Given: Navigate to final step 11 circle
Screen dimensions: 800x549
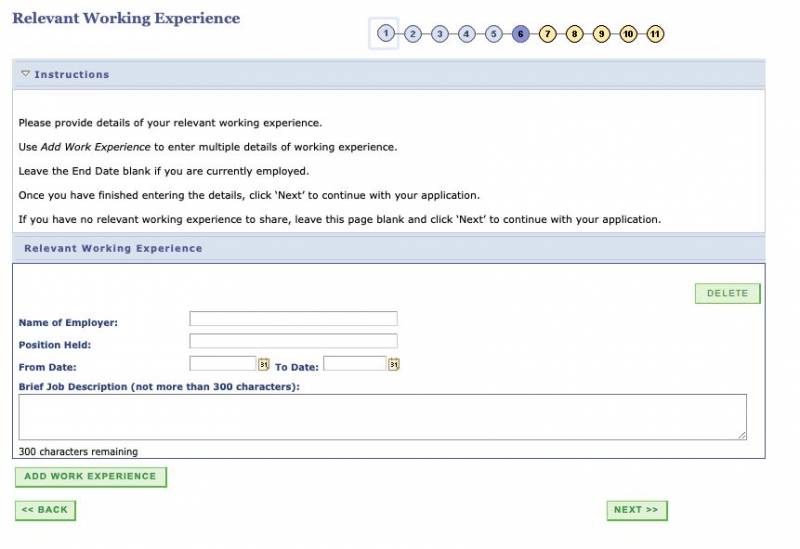Looking at the screenshot, I should [x=655, y=34].
